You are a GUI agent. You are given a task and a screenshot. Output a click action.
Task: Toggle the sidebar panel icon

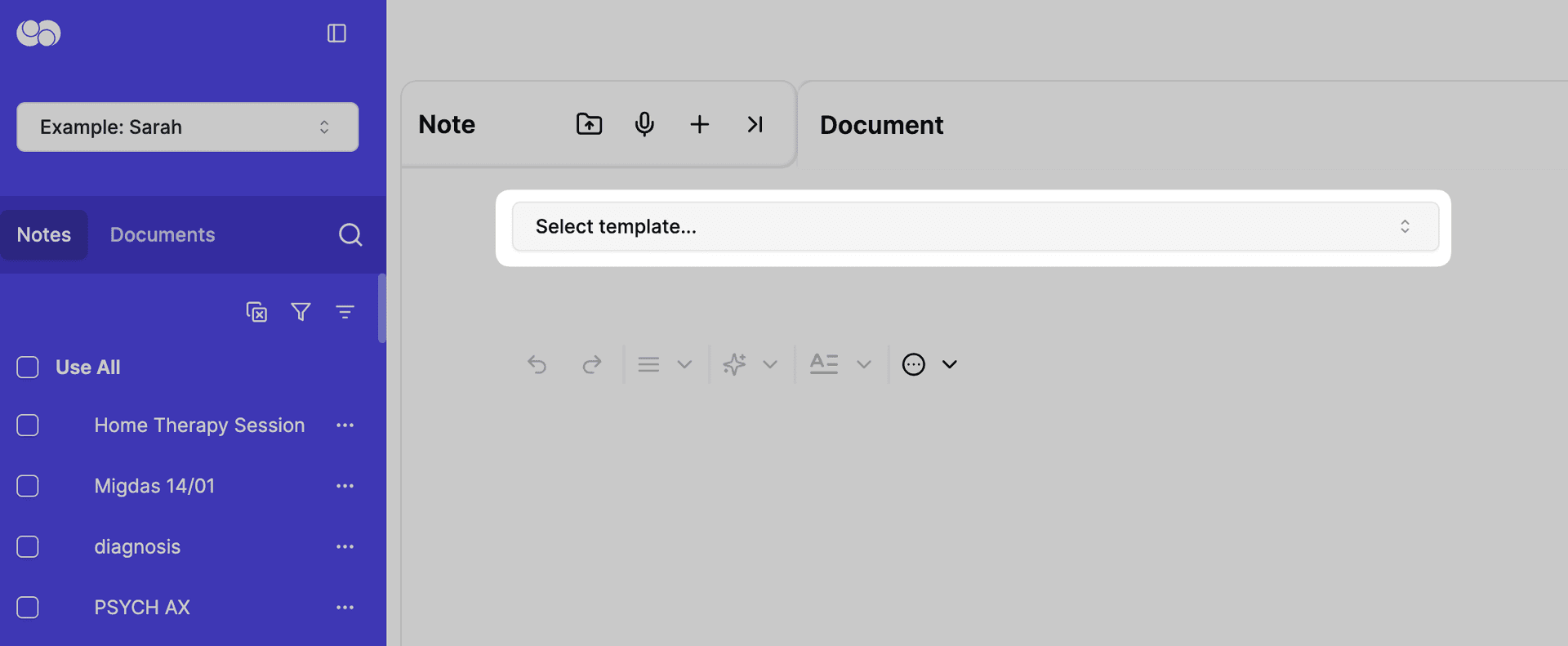(336, 33)
